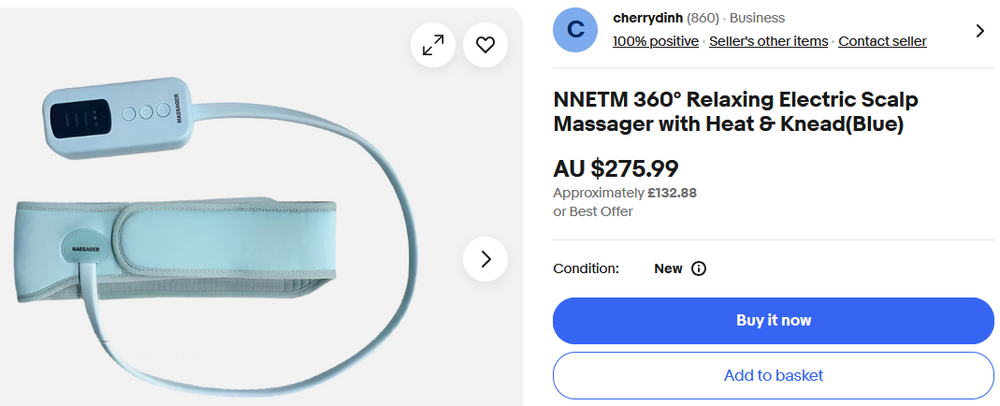Click the 'Business' seller type label
The height and width of the screenshot is (406, 1000).
(x=757, y=18)
